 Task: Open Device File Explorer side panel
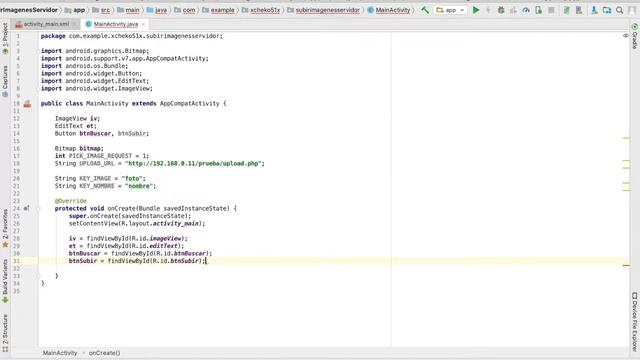(x=635, y=321)
